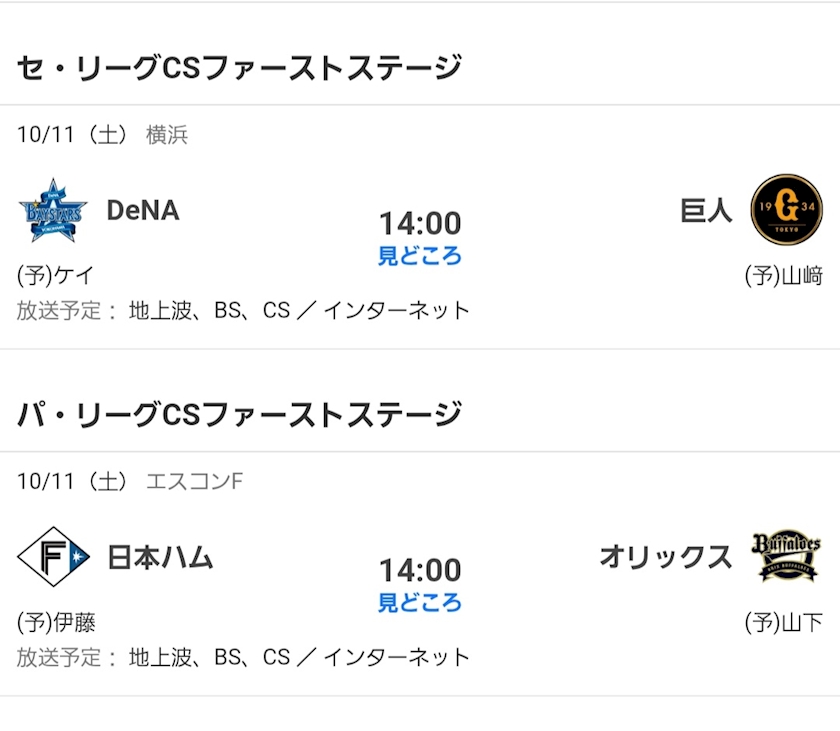This screenshot has height=731, width=840.
Task: Click the Giants (巨人) team logo
Action: point(786,209)
